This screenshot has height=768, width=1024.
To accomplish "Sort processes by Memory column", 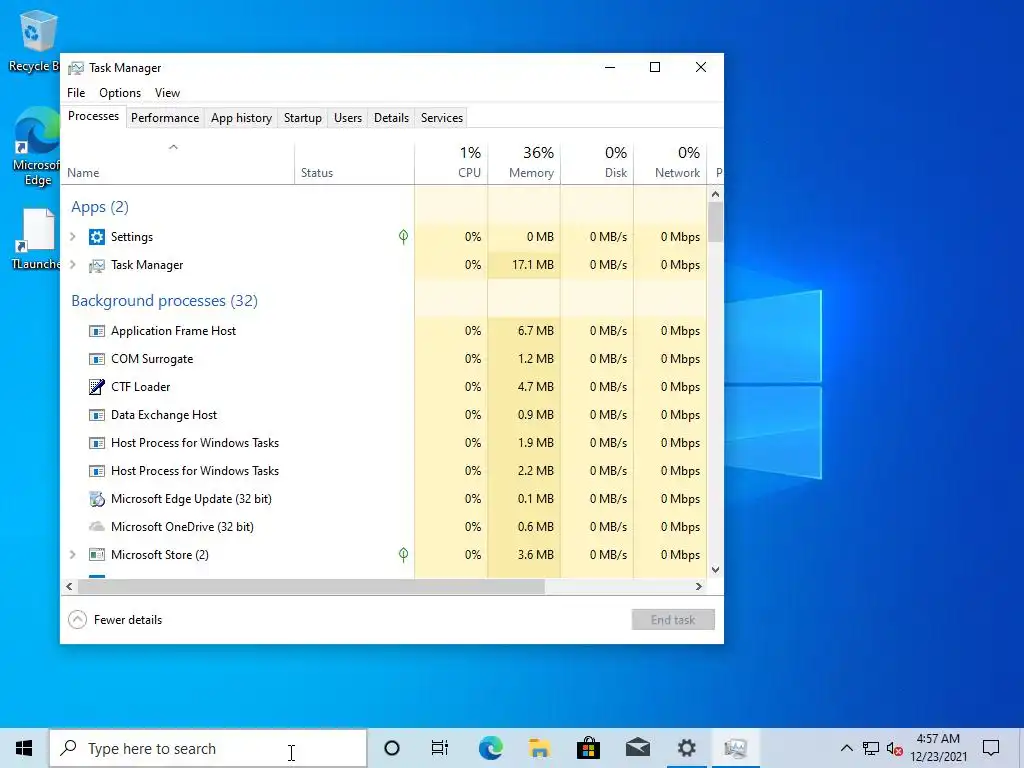I will (x=524, y=163).
